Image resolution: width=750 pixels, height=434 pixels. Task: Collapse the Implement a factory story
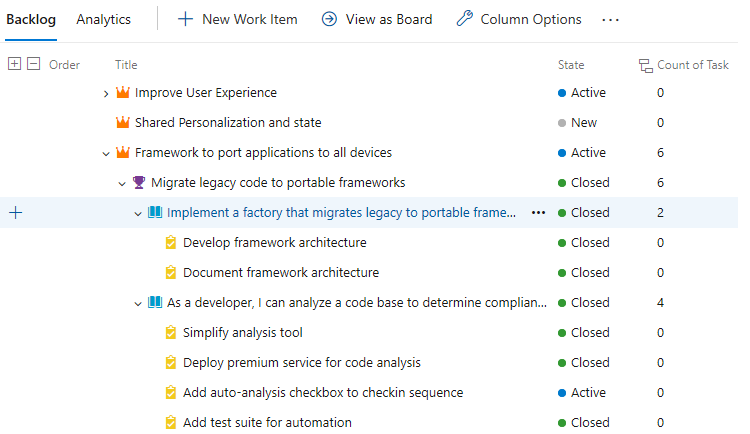[138, 214]
